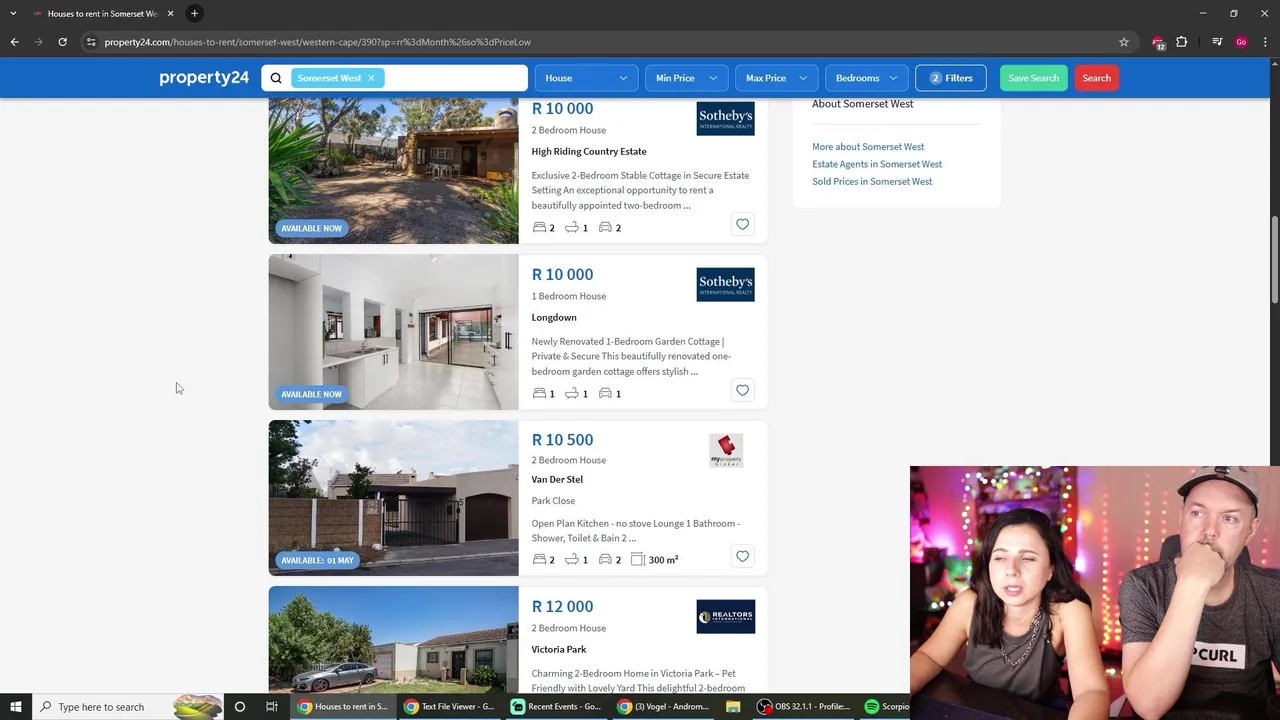Image resolution: width=1280 pixels, height=720 pixels.
Task: Favourite the Longdown listing with heart
Action: click(x=742, y=390)
